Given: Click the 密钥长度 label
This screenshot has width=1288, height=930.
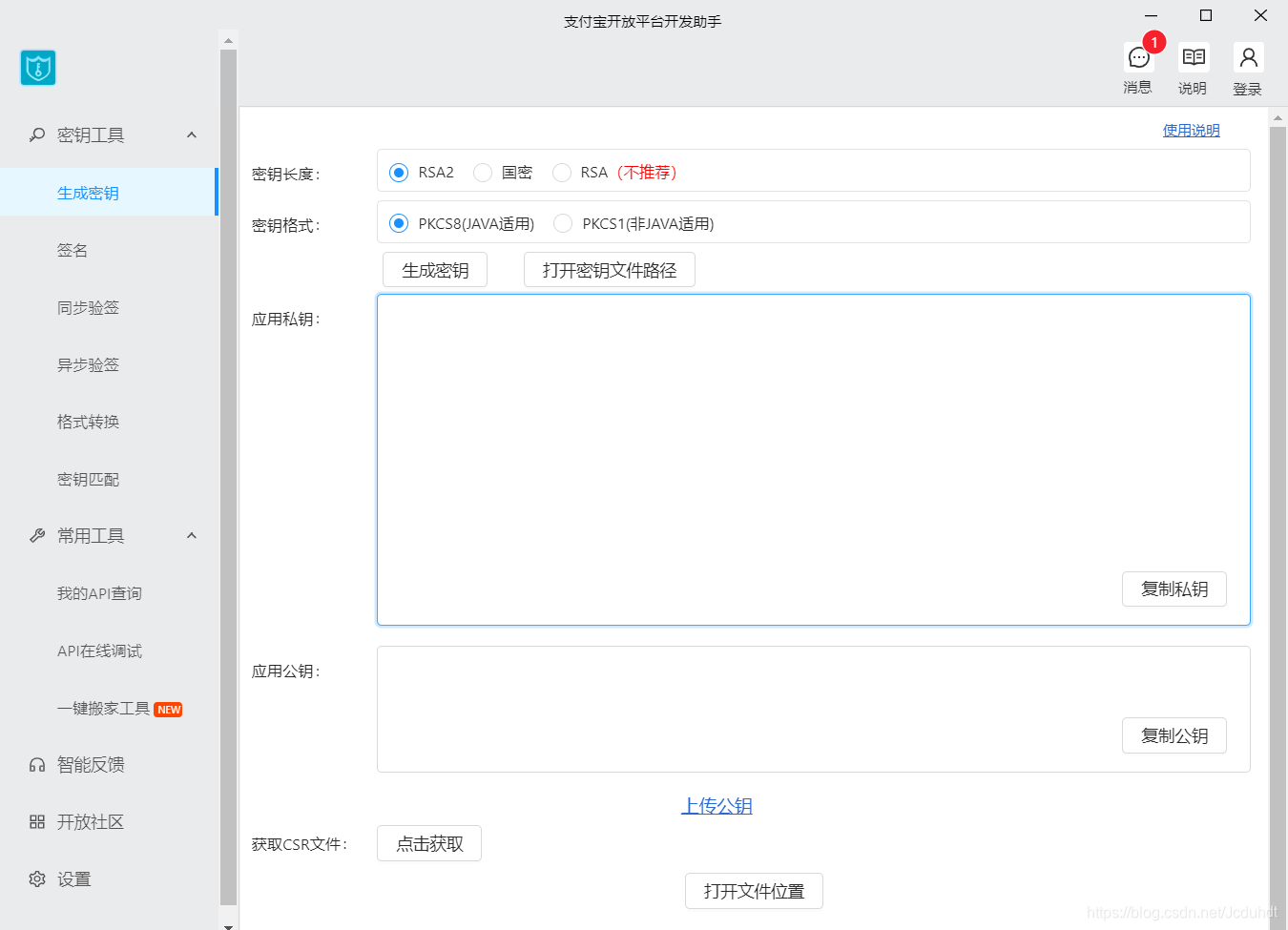Looking at the screenshot, I should (286, 174).
